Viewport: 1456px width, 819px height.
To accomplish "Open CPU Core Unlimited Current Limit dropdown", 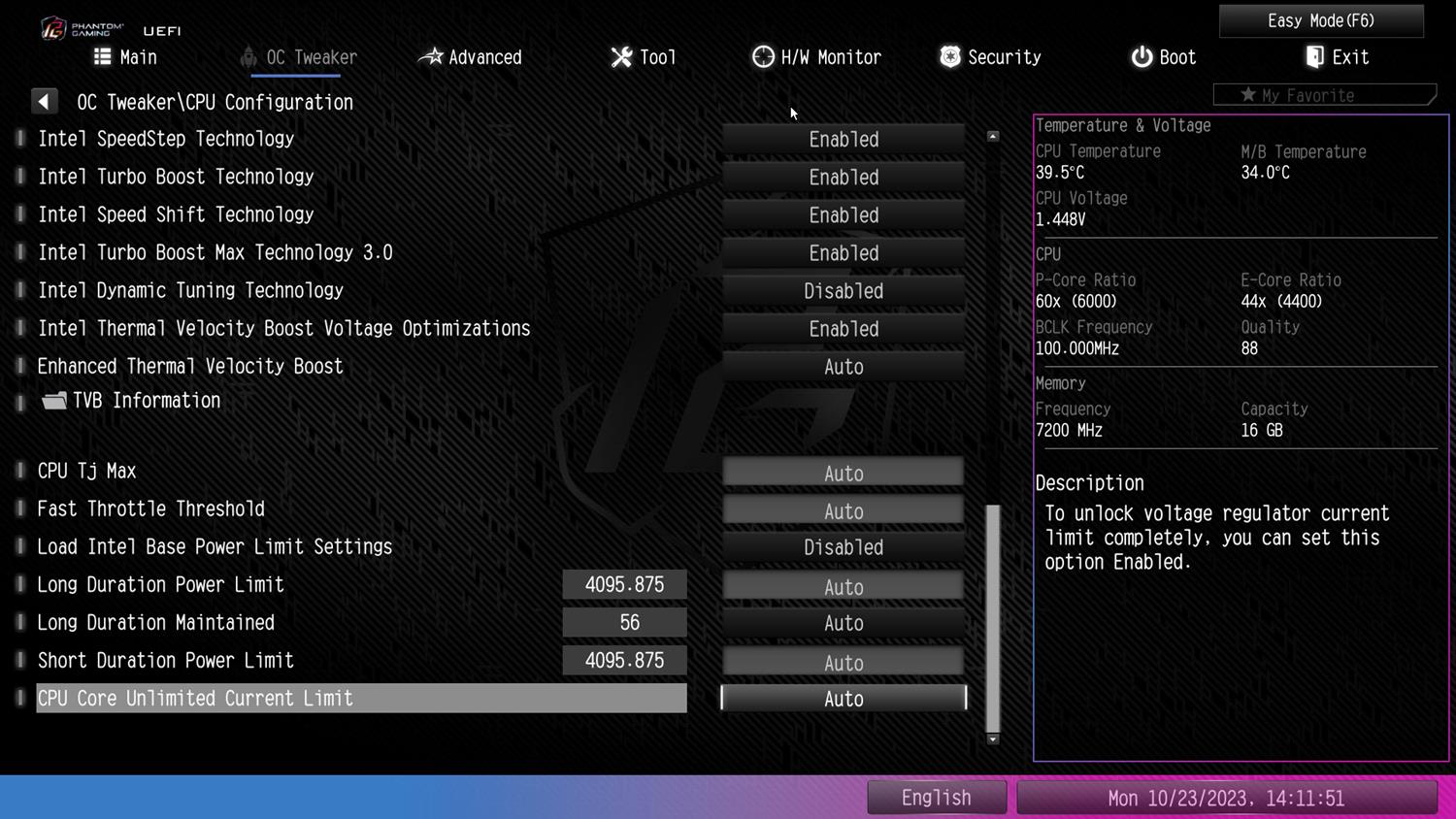I will 843,699.
